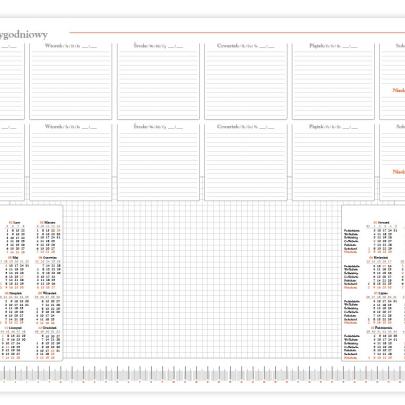Viewport: 405px width, 405px height.
Task: Click the lined notes area under second-row Piątek
Action: 333,165
